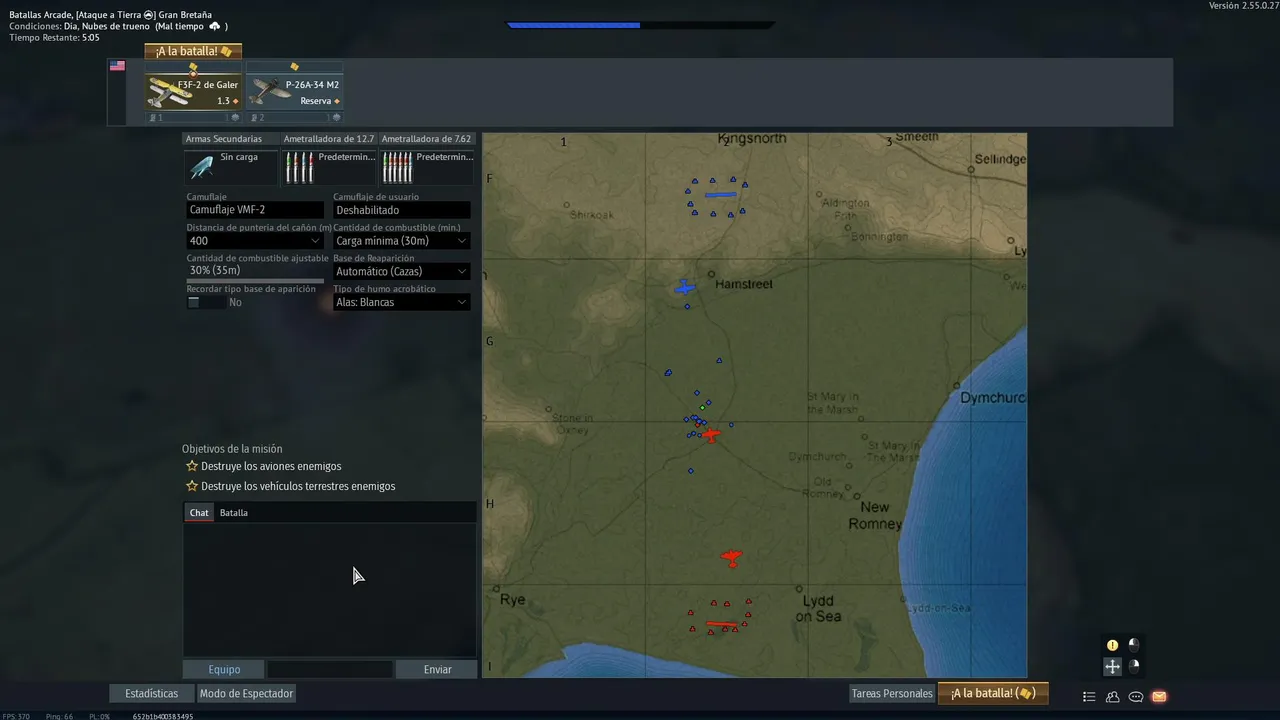Expand the Carga mínima (30m) fuel dropdown
This screenshot has height=720, width=1280.
pos(401,241)
